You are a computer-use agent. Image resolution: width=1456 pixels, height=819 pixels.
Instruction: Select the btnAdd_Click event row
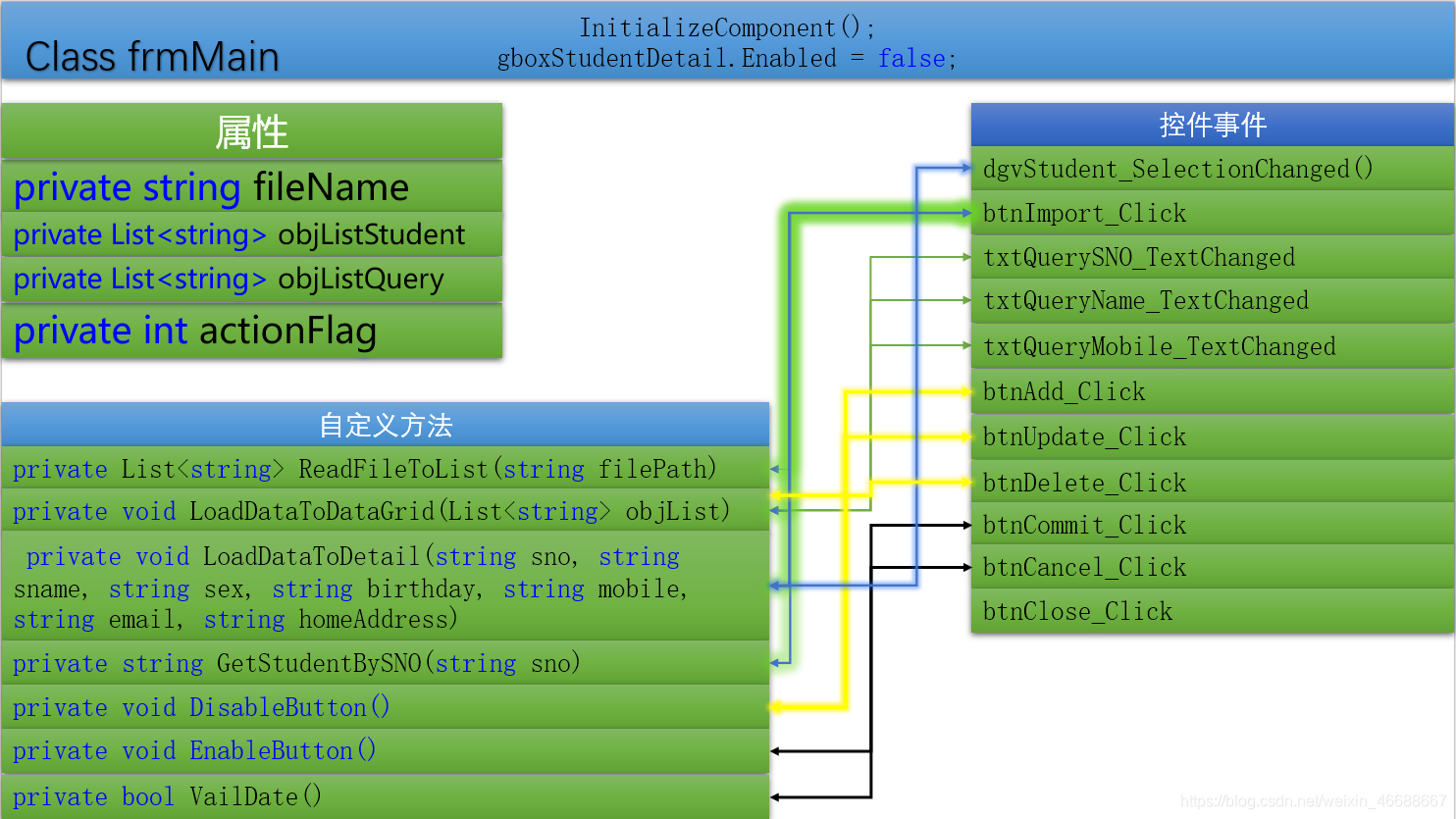(1213, 391)
